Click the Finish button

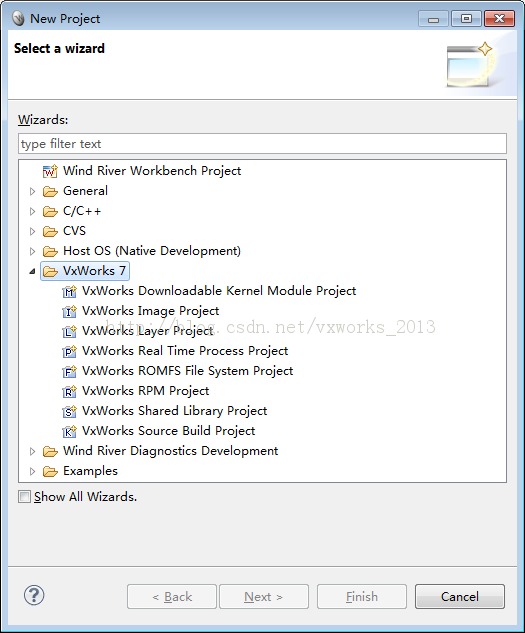coord(361,596)
